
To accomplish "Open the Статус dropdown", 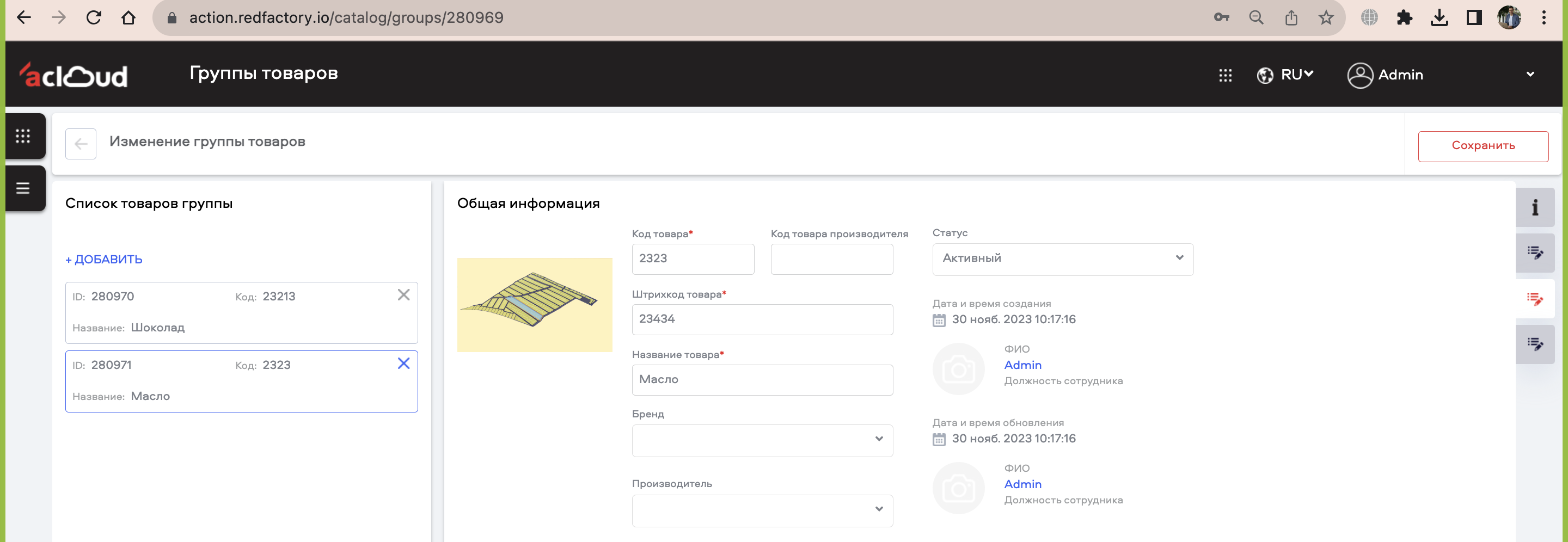I will 1062,259.
